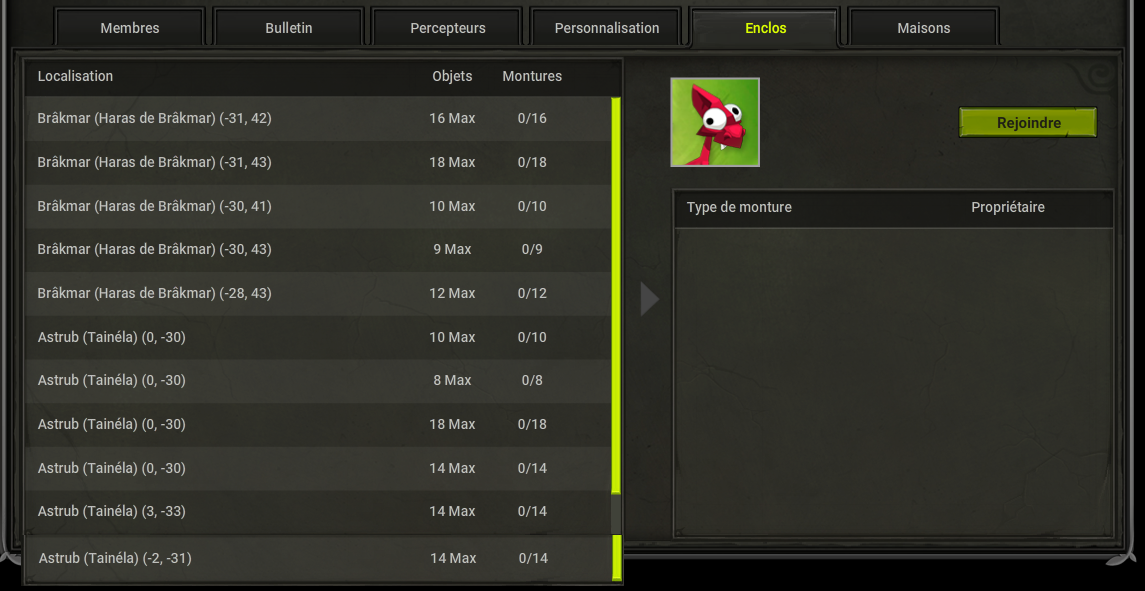Go to the Personnalisation tab
1145x591 pixels.
tap(607, 28)
